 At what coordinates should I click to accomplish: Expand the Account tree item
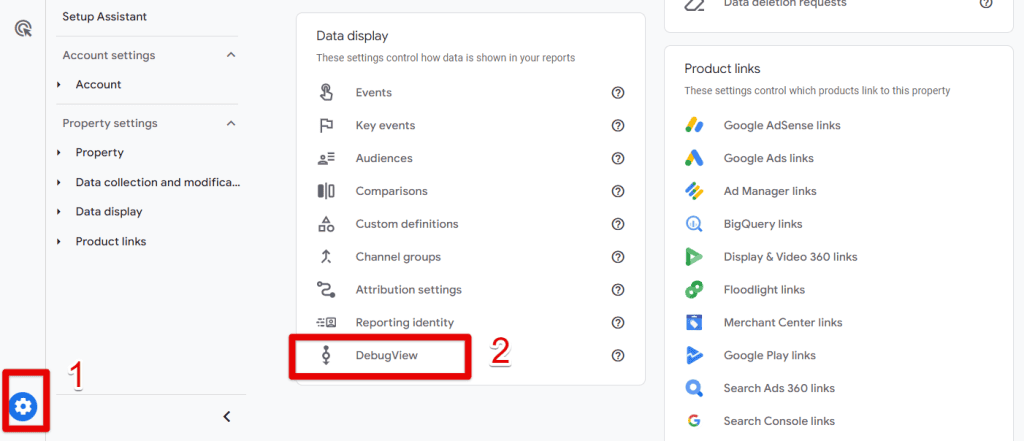click(60, 85)
